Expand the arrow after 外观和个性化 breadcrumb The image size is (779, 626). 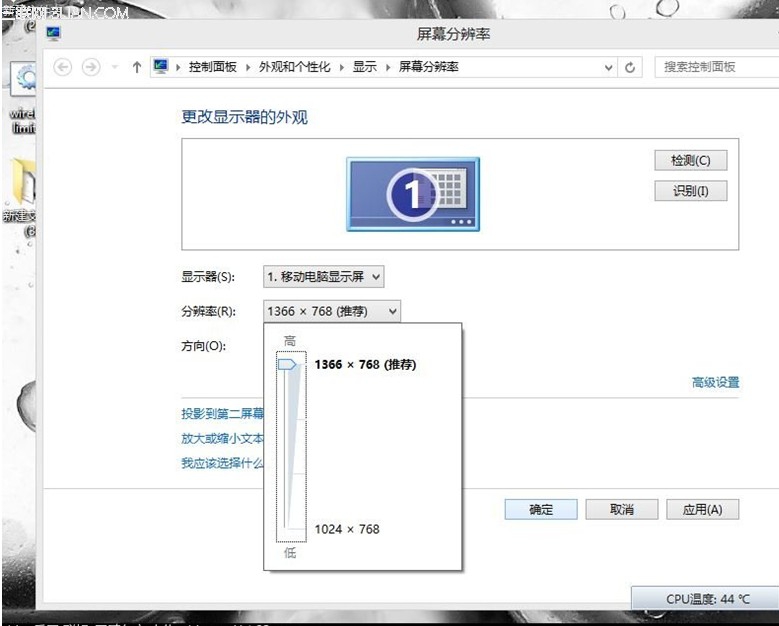342,68
